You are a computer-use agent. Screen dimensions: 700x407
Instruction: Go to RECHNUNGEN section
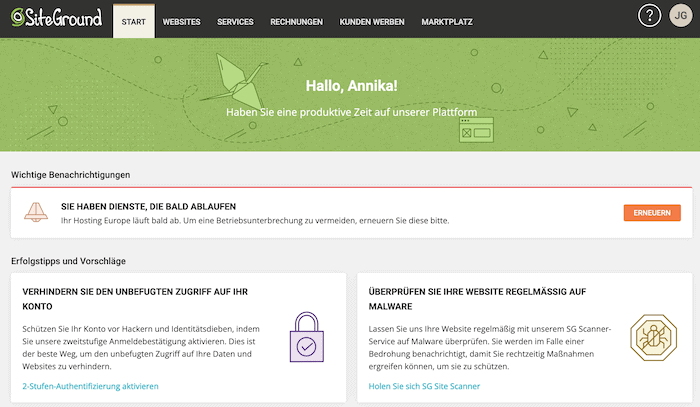click(296, 22)
